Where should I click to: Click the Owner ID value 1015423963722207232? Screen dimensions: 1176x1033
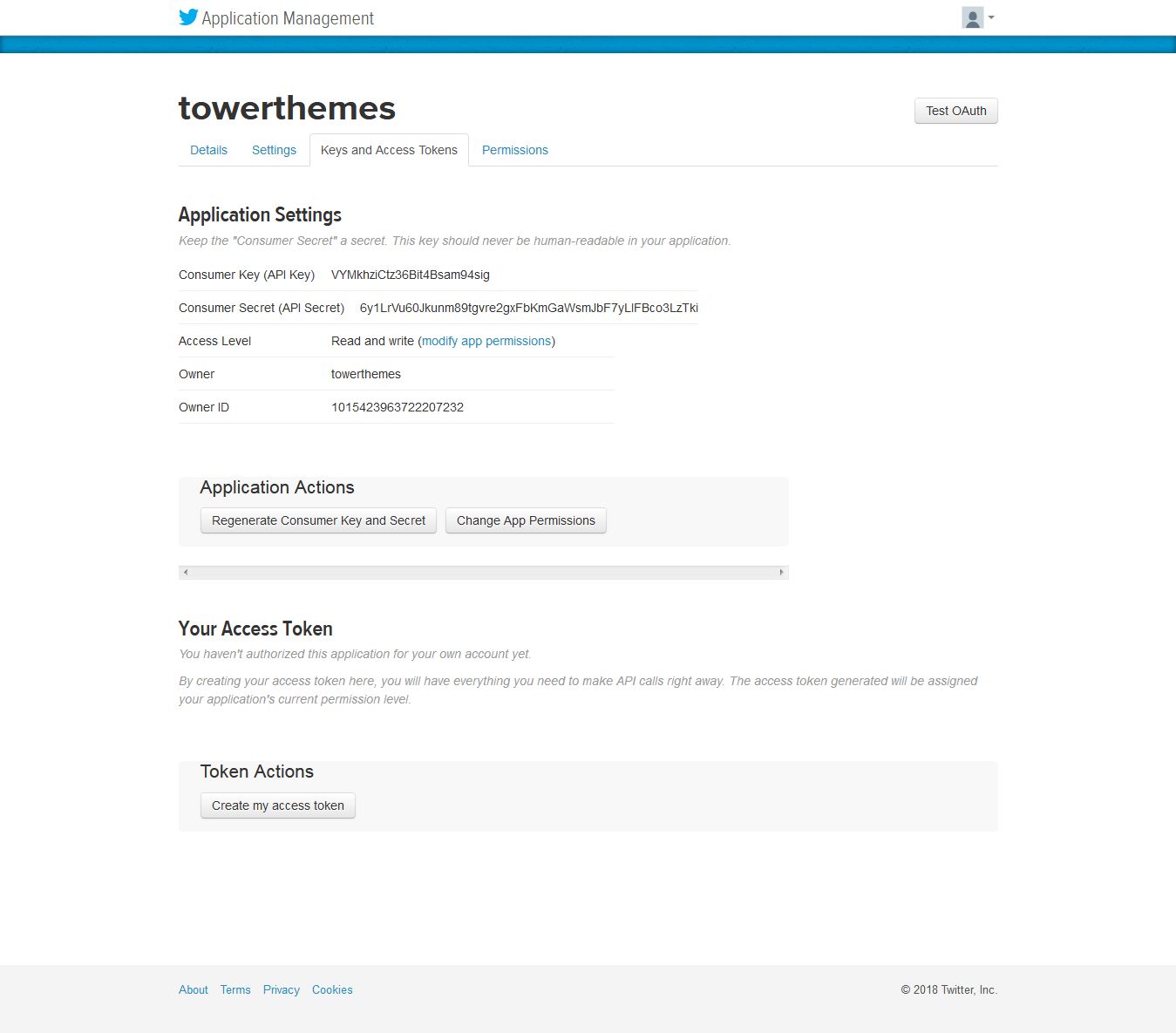398,407
